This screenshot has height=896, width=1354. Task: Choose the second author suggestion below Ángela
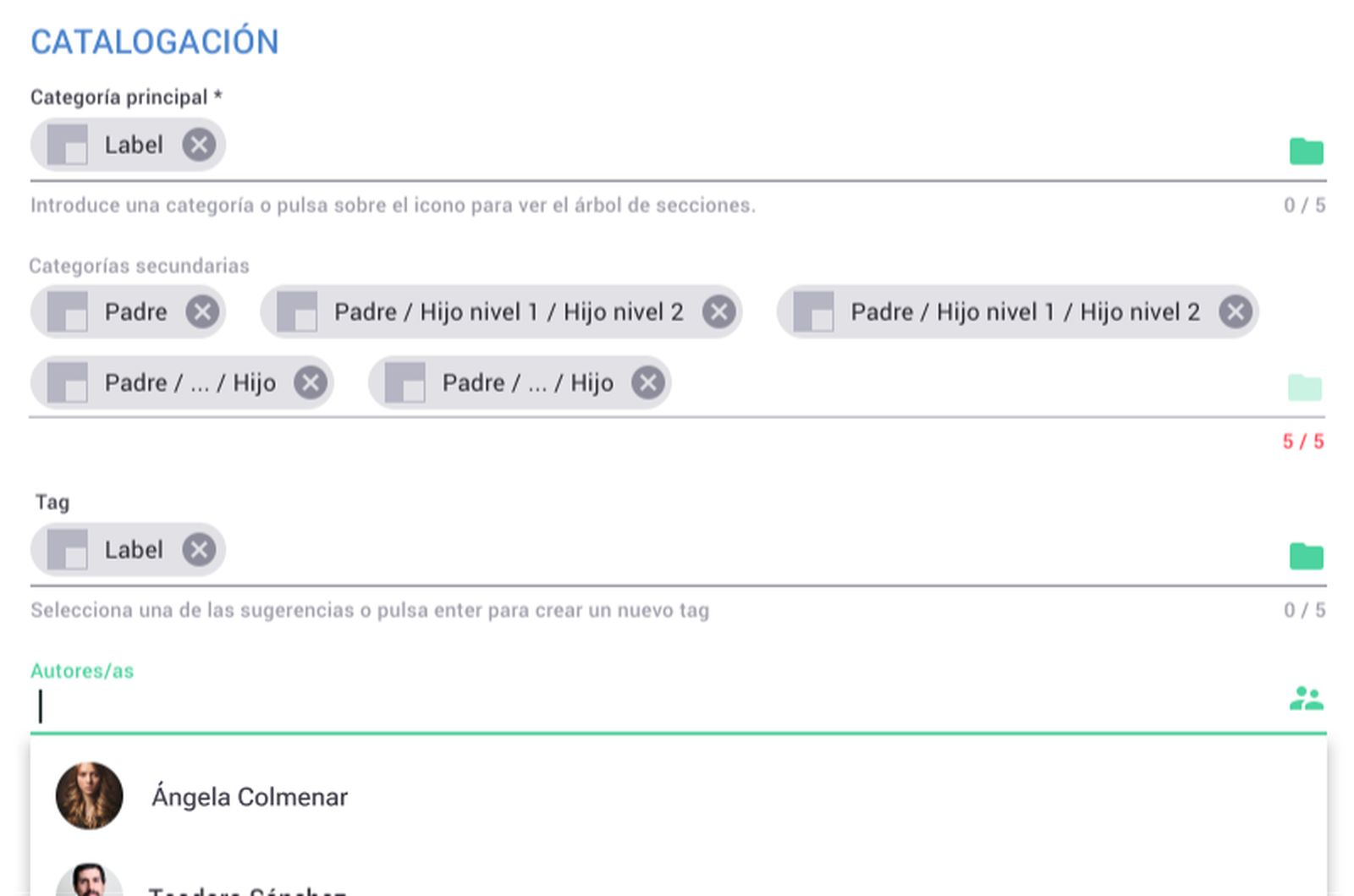(247, 888)
